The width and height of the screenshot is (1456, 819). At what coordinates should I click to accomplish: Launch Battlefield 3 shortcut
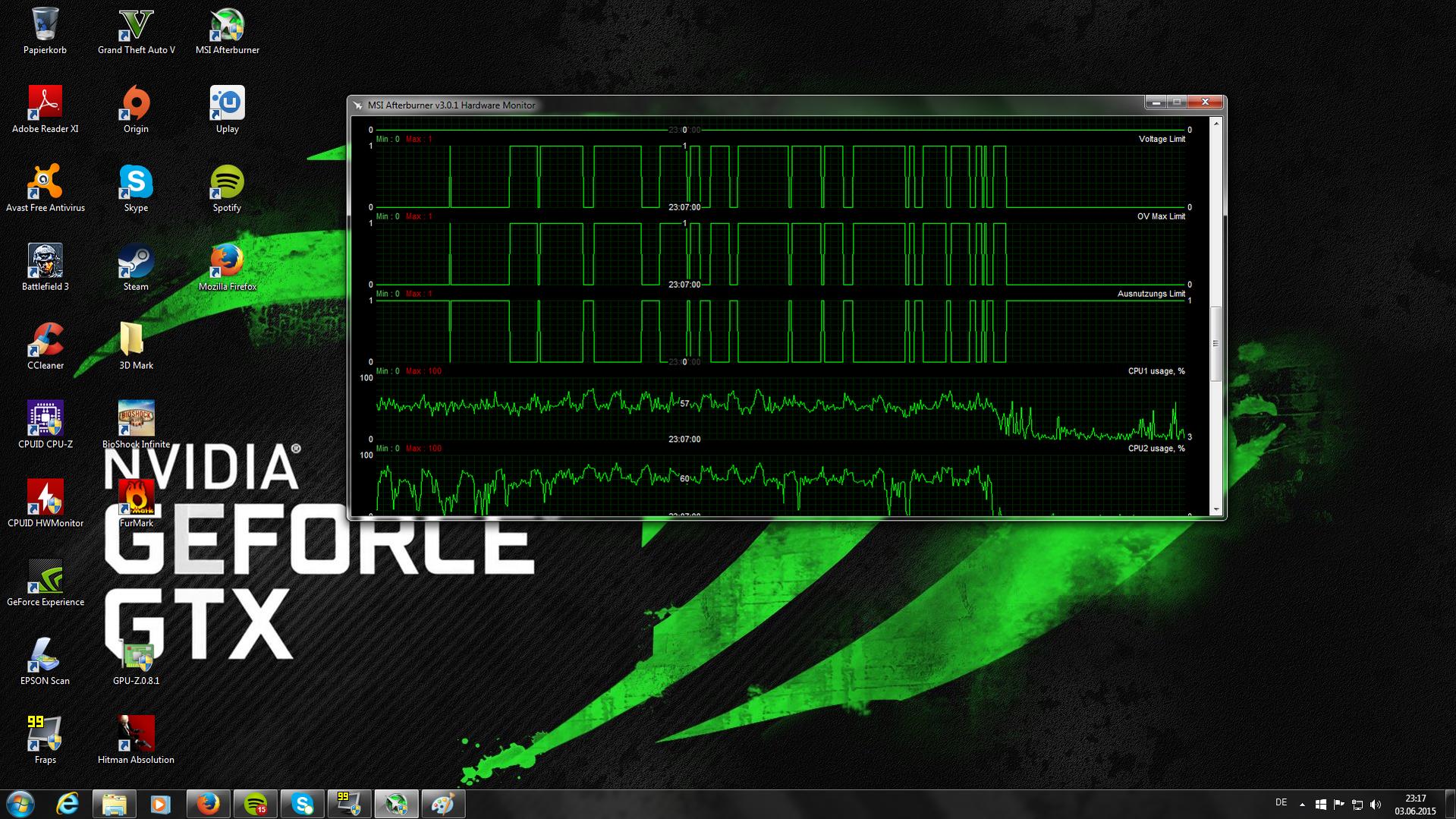pyautogui.click(x=45, y=268)
